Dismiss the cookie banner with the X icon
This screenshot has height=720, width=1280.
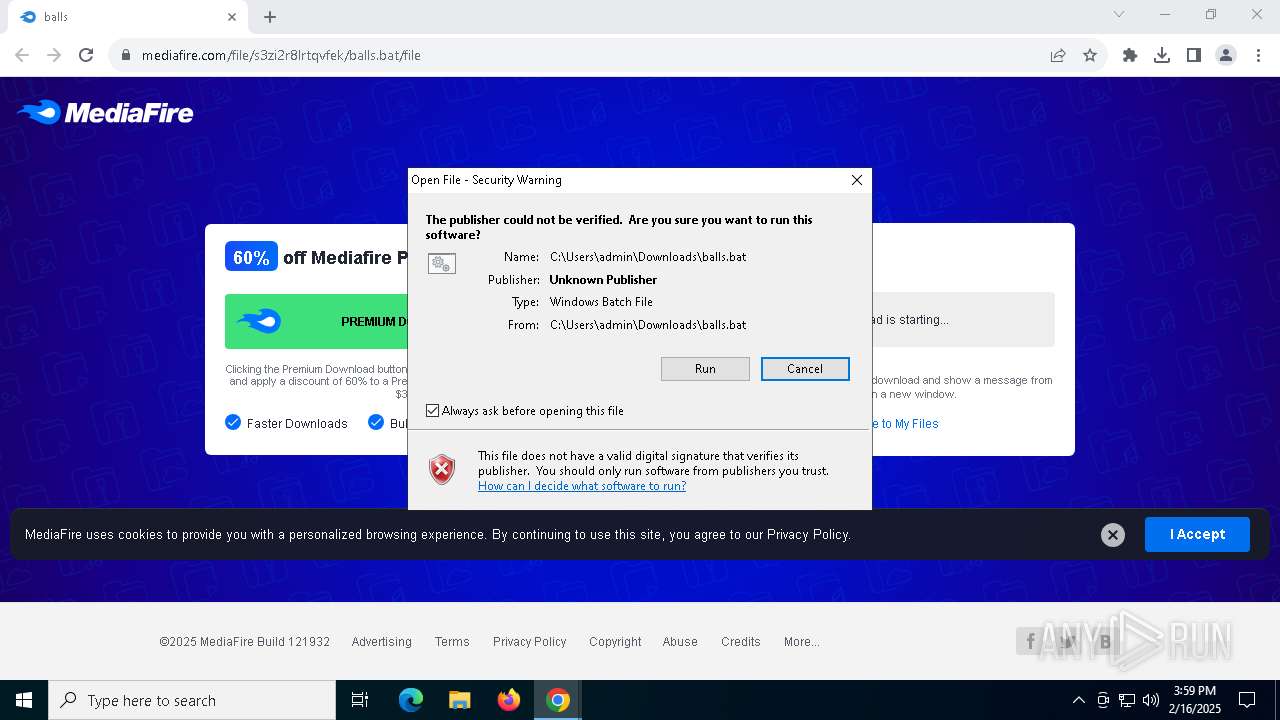coord(1113,535)
